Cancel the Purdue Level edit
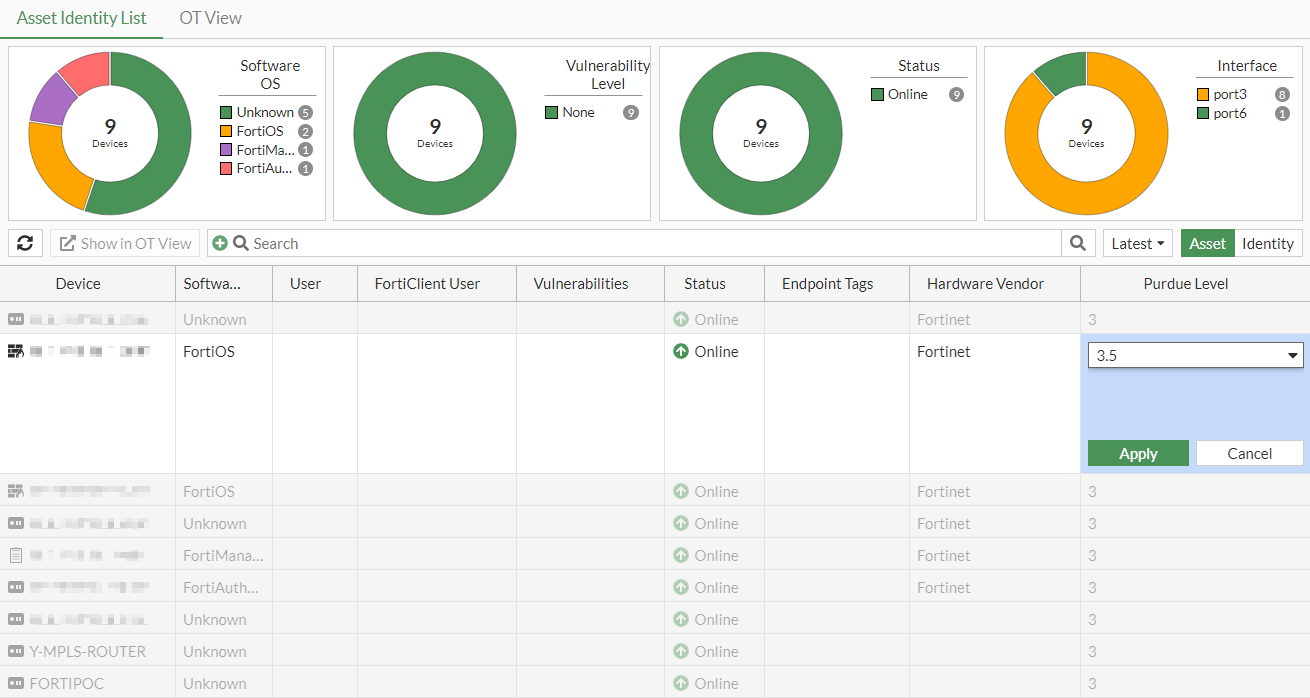Viewport: 1310px width, 698px height. (x=1249, y=453)
